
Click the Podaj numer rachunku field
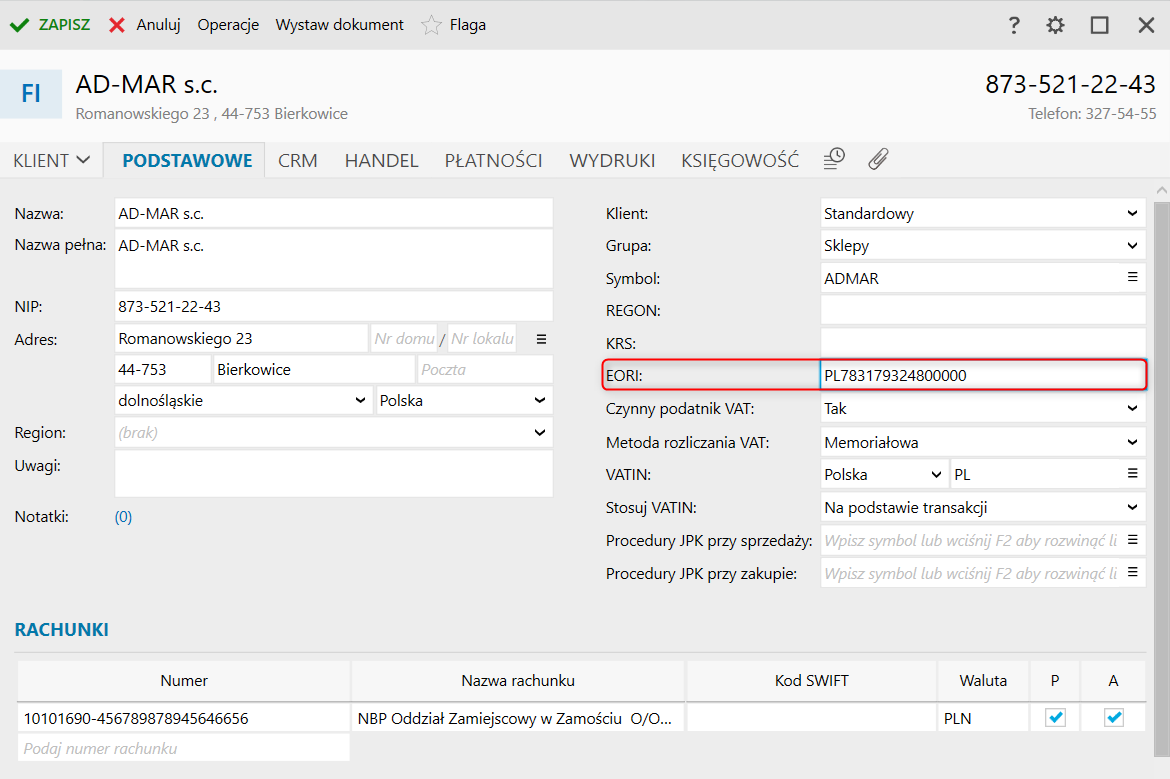pyautogui.click(x=184, y=748)
